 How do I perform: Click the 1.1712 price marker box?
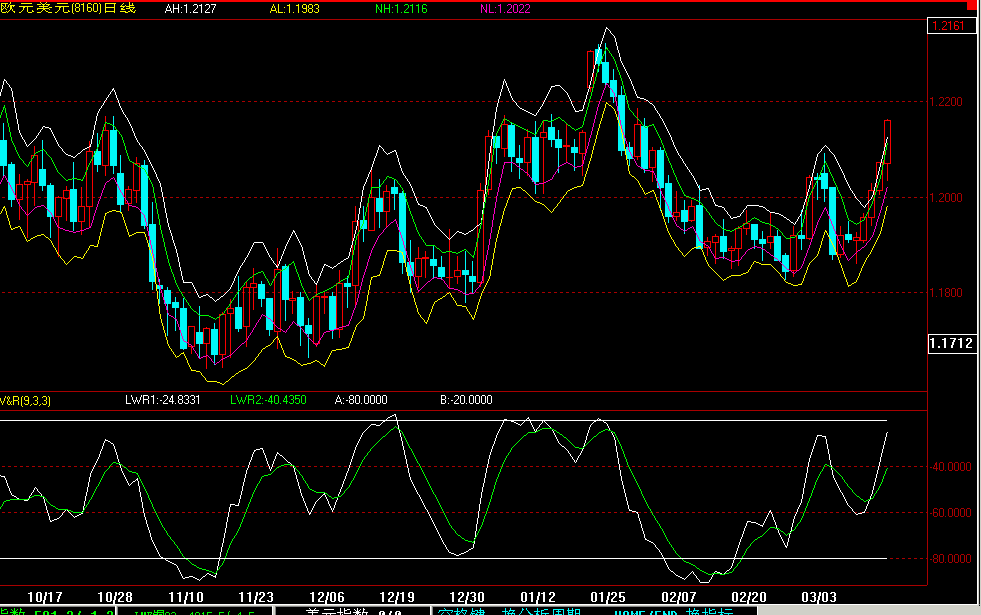(951, 343)
